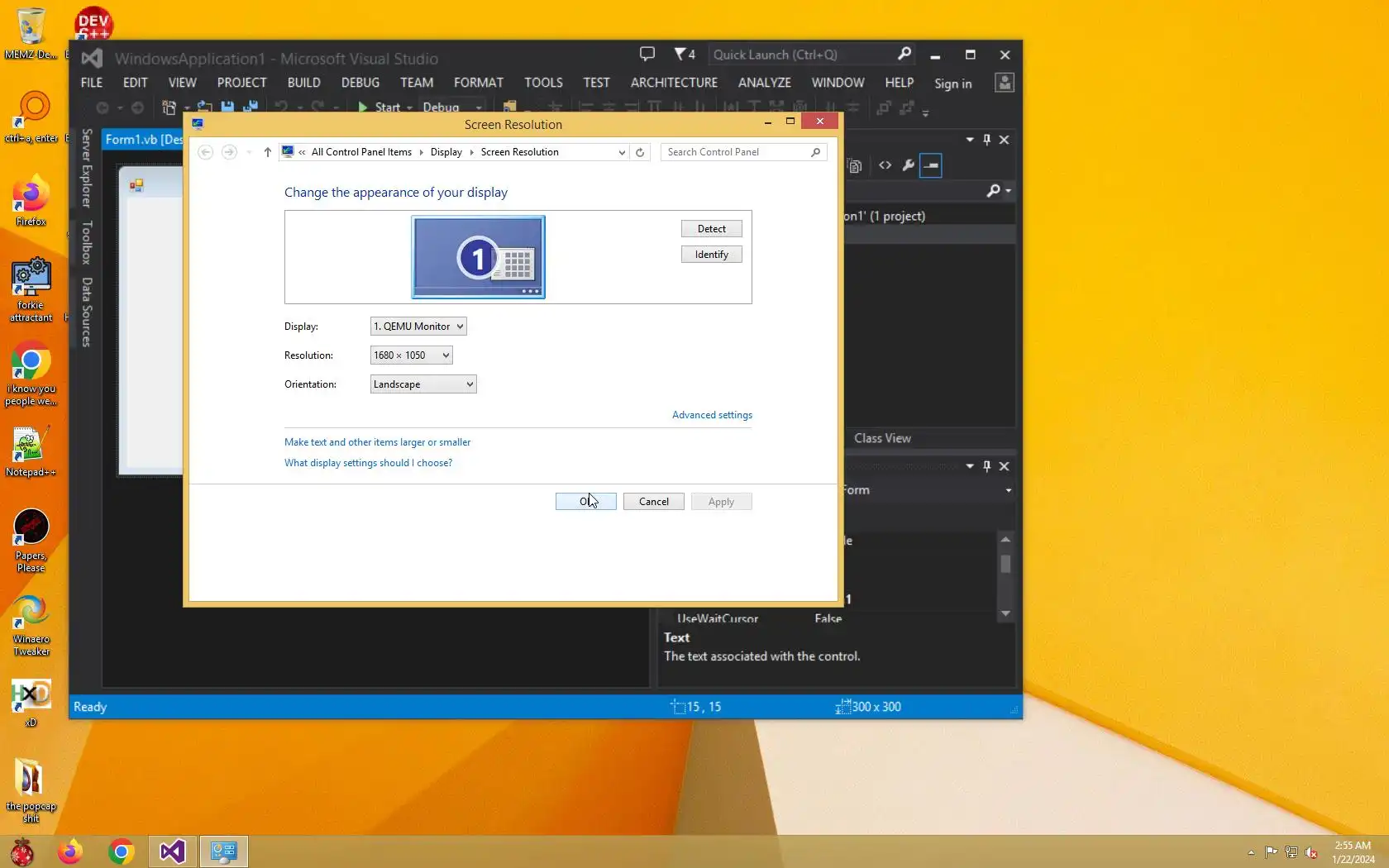
Task: Open the Server Explorer side tab
Action: pyautogui.click(x=87, y=168)
